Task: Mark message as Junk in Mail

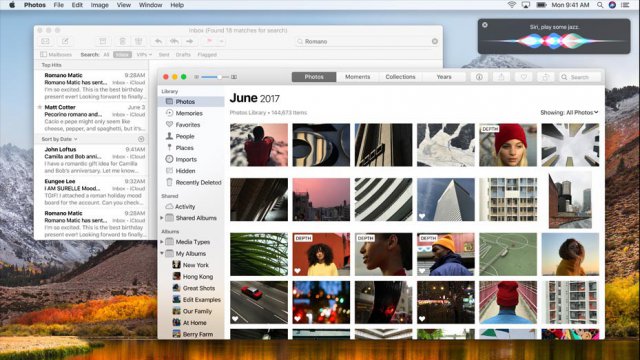Action: (139, 41)
